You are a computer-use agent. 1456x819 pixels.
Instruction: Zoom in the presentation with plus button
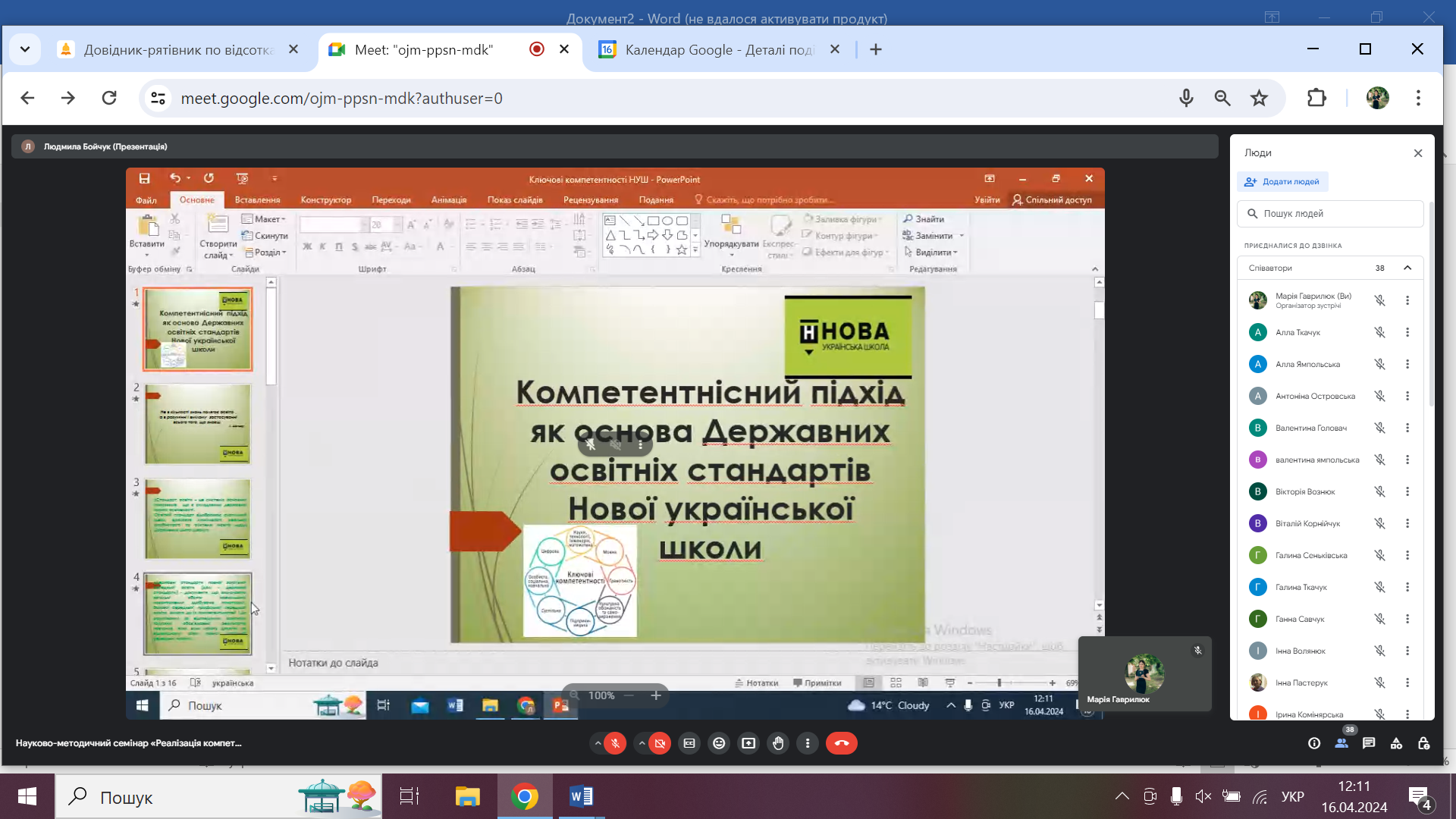point(656,695)
